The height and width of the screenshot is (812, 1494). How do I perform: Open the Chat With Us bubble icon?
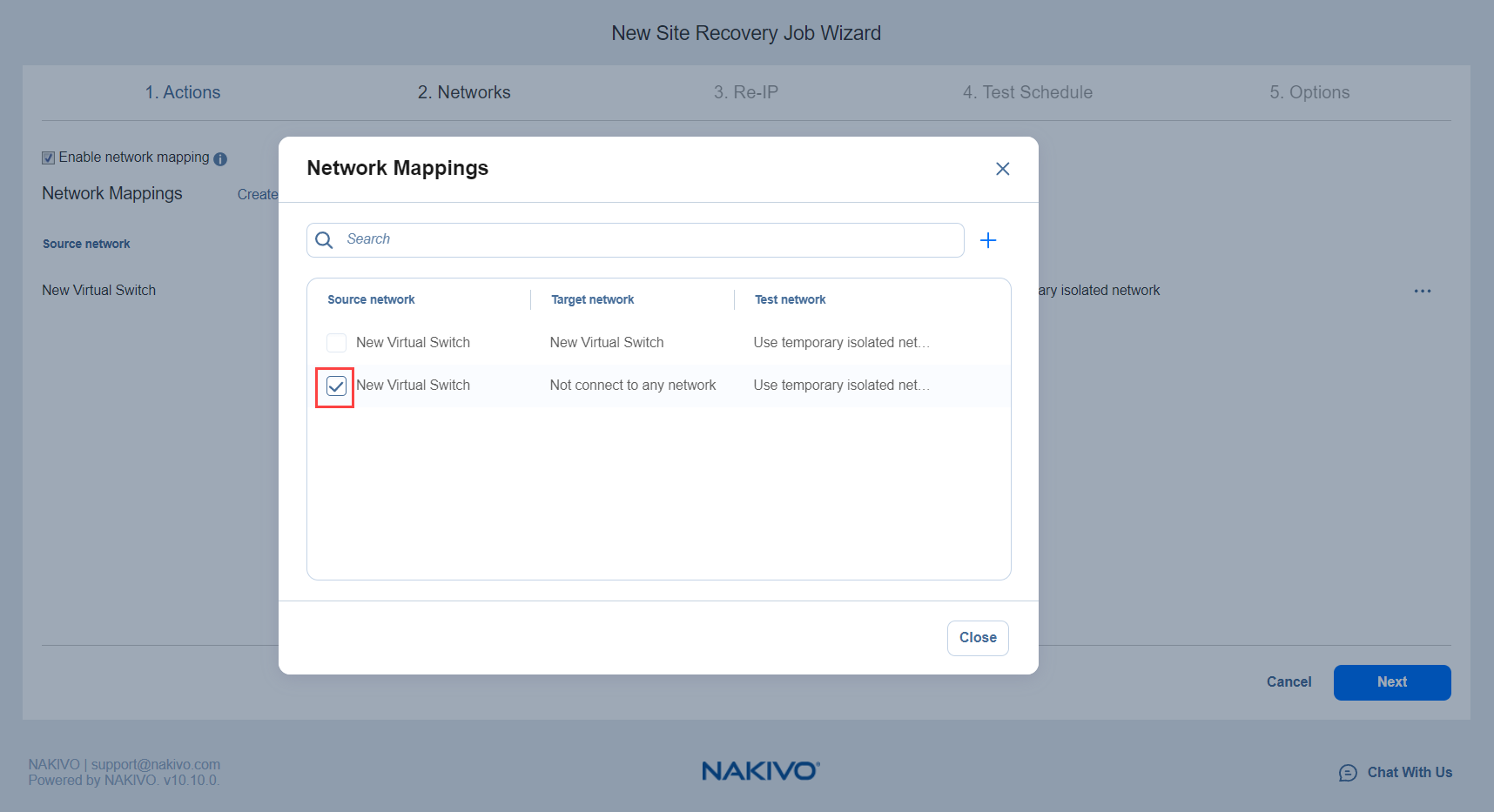1347,773
